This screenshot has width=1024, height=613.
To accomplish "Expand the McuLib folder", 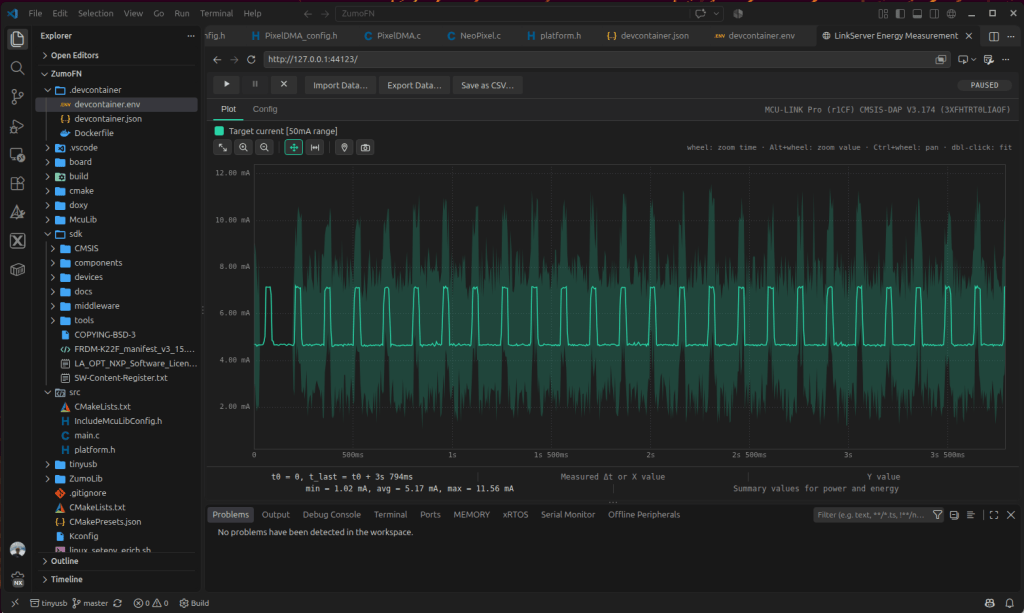I will pyautogui.click(x=48, y=220).
